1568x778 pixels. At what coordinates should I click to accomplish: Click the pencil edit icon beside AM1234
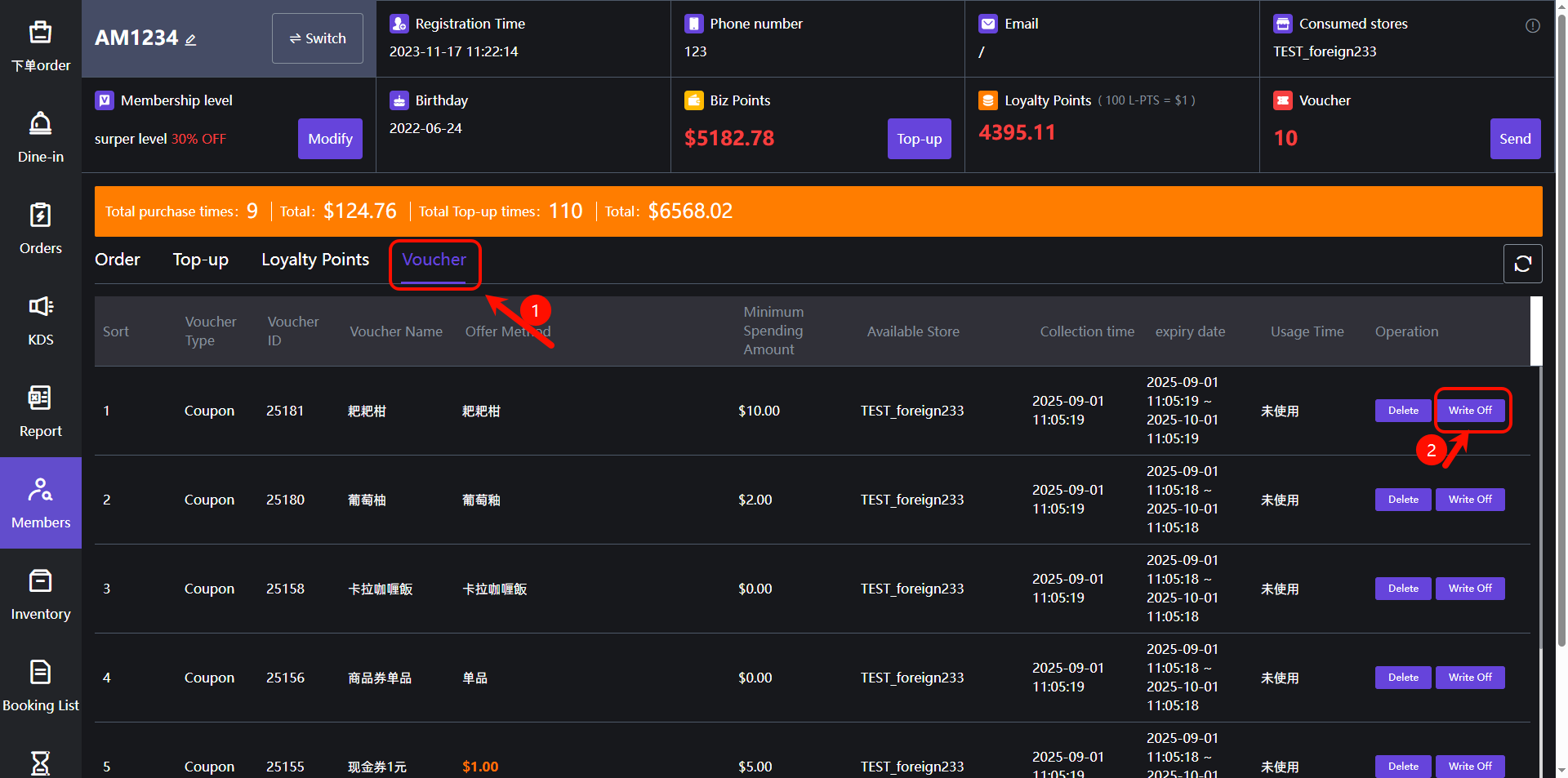coord(190,39)
